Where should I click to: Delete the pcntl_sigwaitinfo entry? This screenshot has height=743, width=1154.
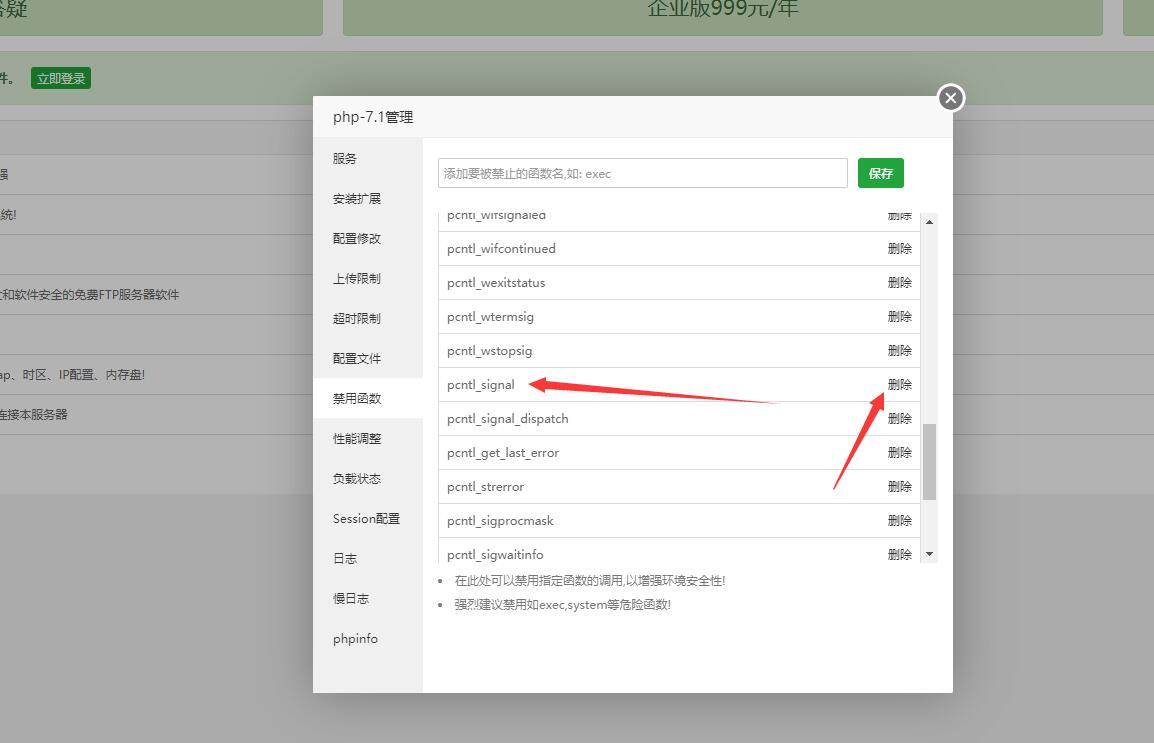(899, 553)
